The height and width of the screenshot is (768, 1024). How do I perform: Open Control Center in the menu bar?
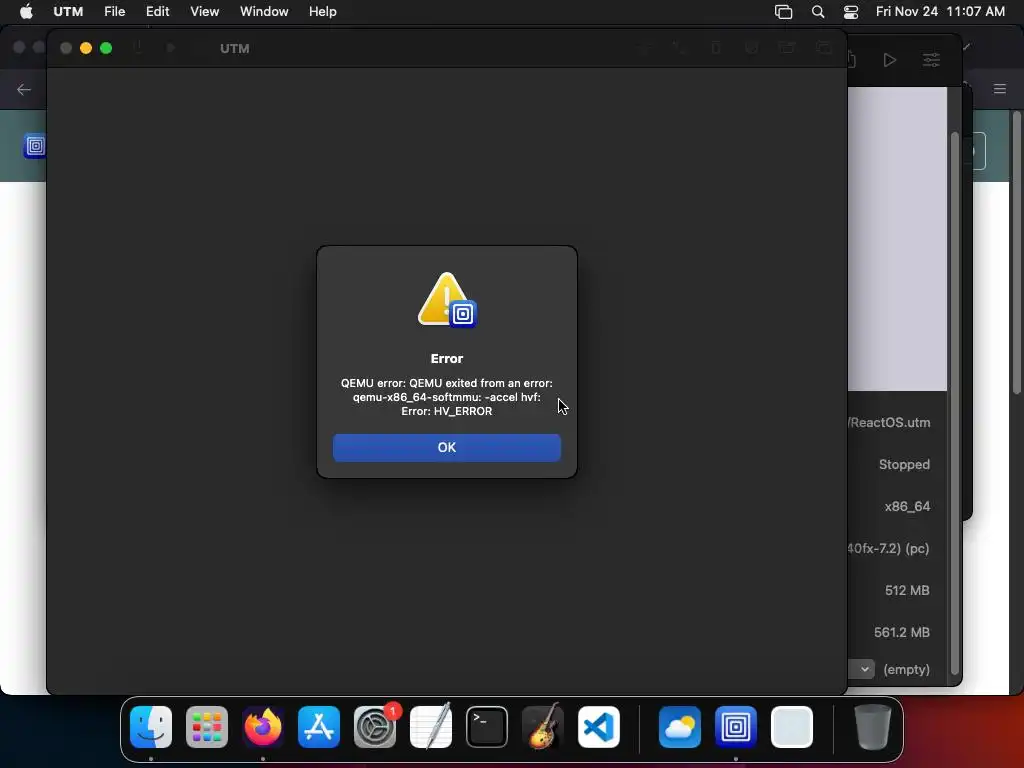pos(851,12)
